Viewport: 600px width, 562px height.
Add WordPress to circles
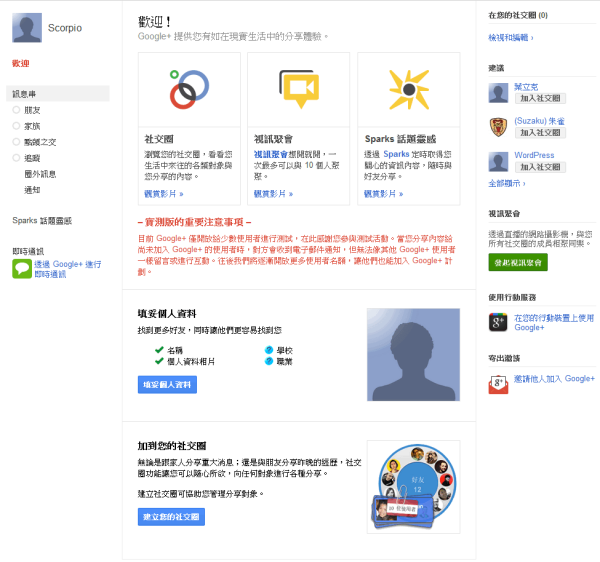(540, 167)
